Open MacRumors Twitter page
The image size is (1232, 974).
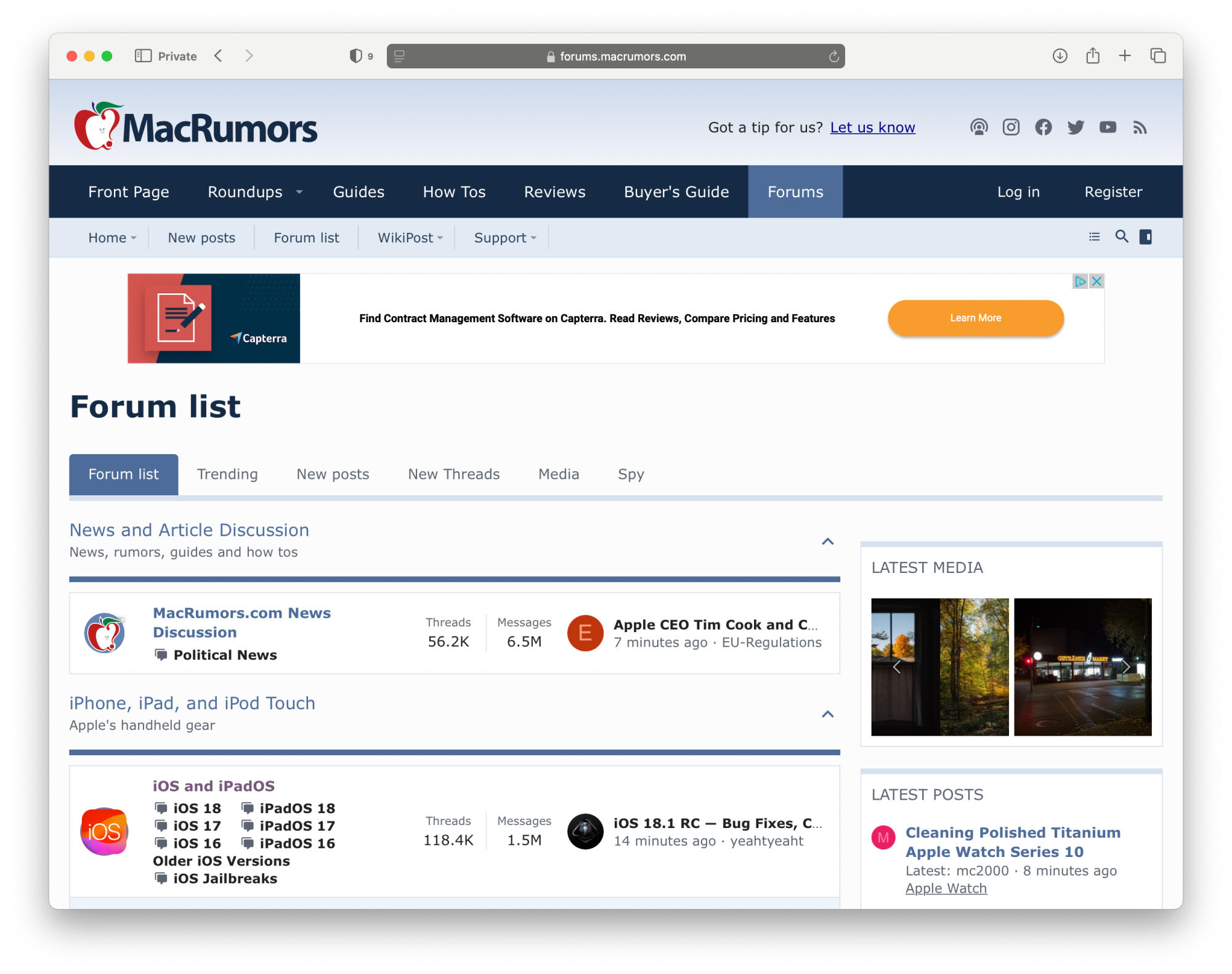tap(1076, 128)
